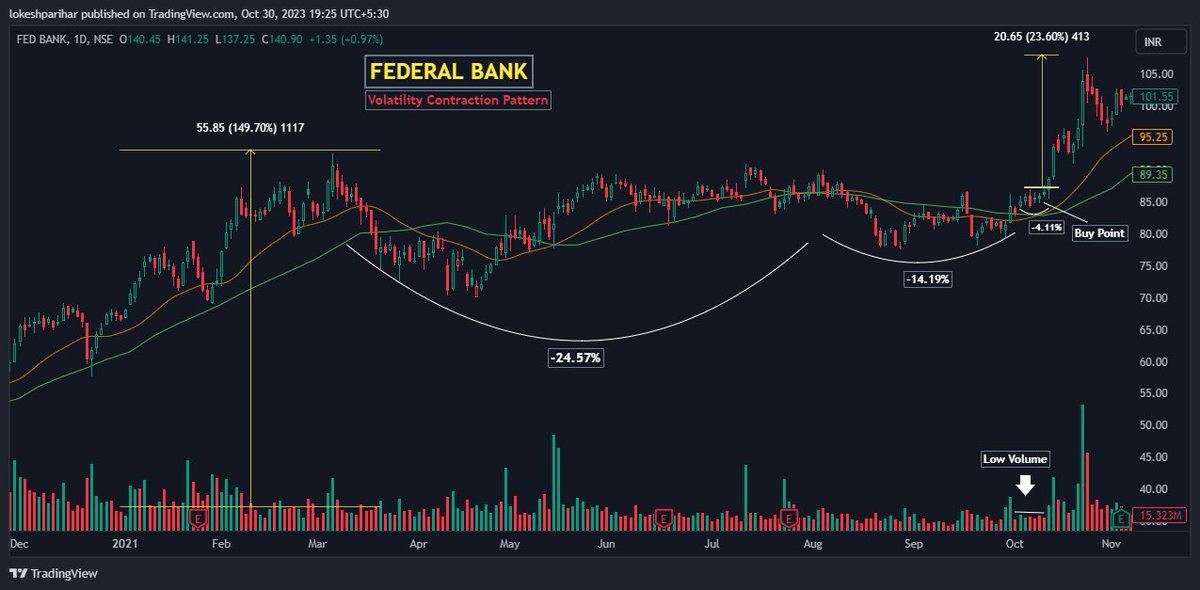The image size is (1200, 590).
Task: Click the 2021 label on time axis
Action: [123, 544]
